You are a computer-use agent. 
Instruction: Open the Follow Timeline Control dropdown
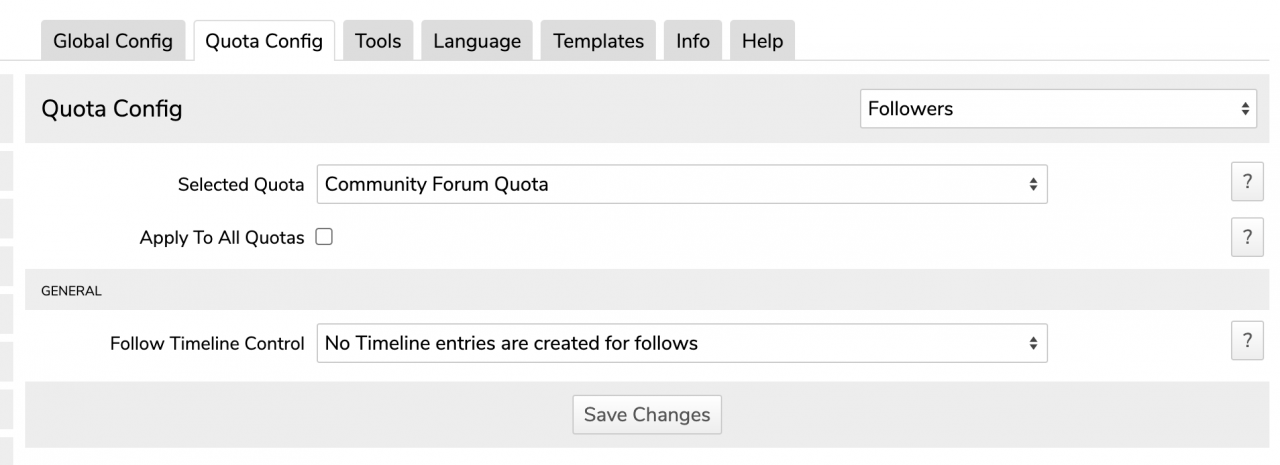pyautogui.click(x=681, y=343)
